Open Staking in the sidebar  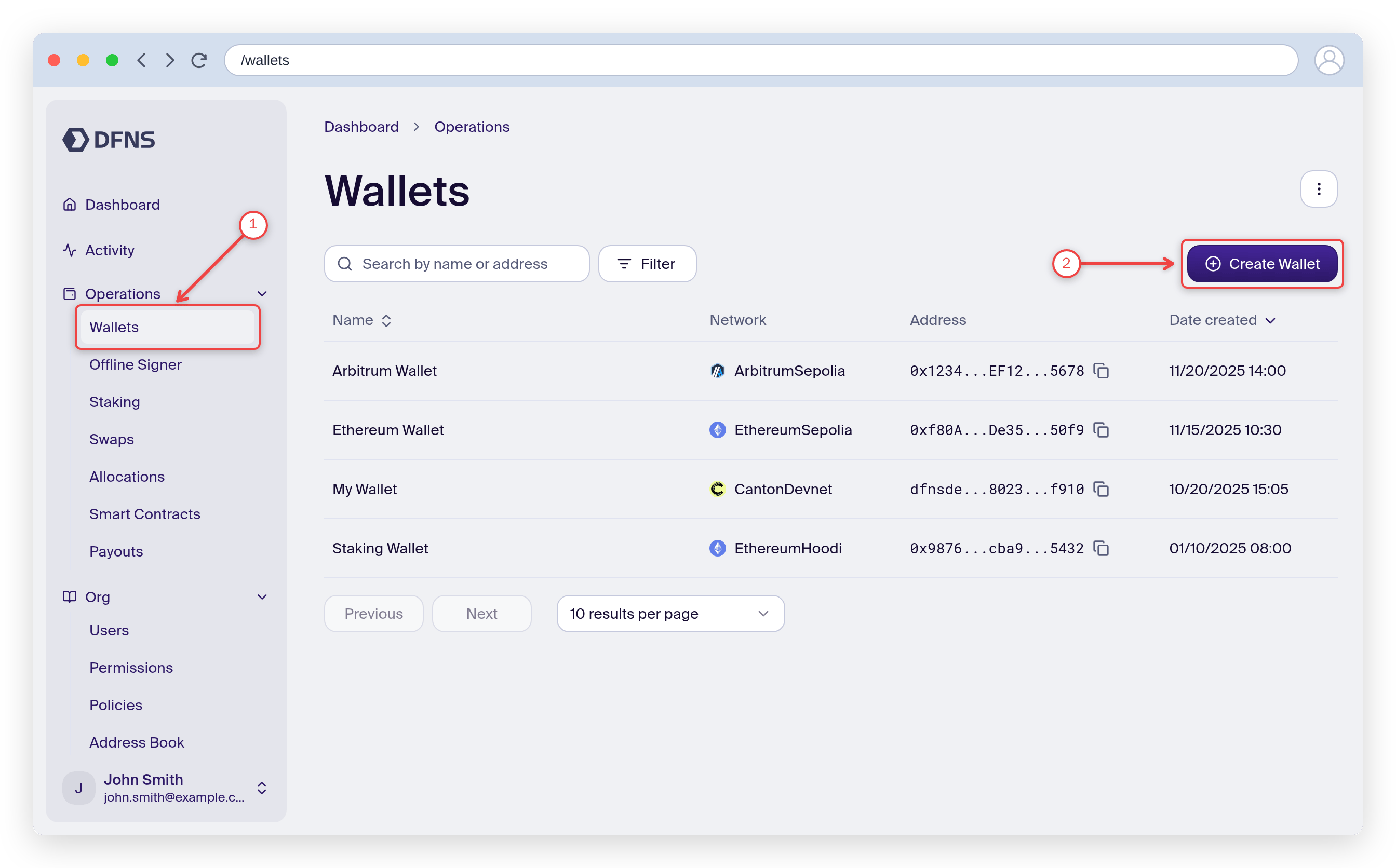(114, 402)
